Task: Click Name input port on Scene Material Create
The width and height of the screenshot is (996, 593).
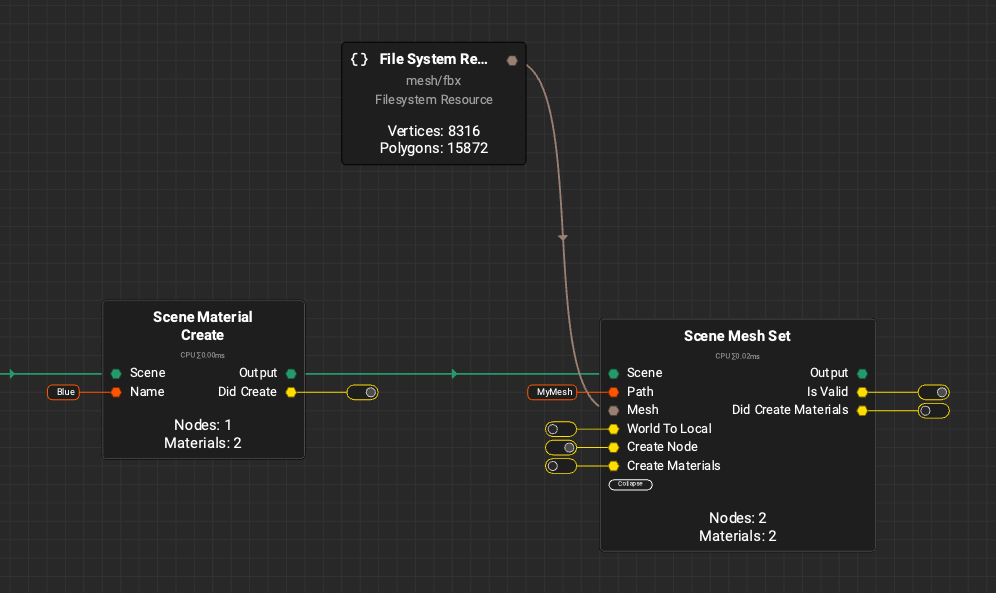Action: 116,392
